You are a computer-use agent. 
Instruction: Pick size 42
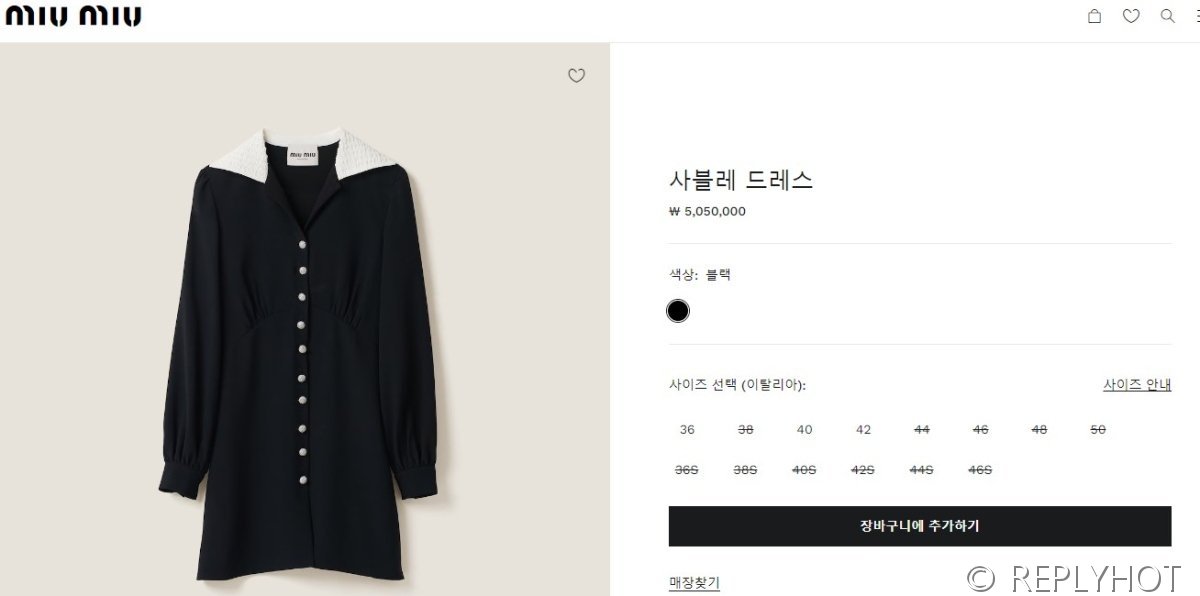point(862,429)
